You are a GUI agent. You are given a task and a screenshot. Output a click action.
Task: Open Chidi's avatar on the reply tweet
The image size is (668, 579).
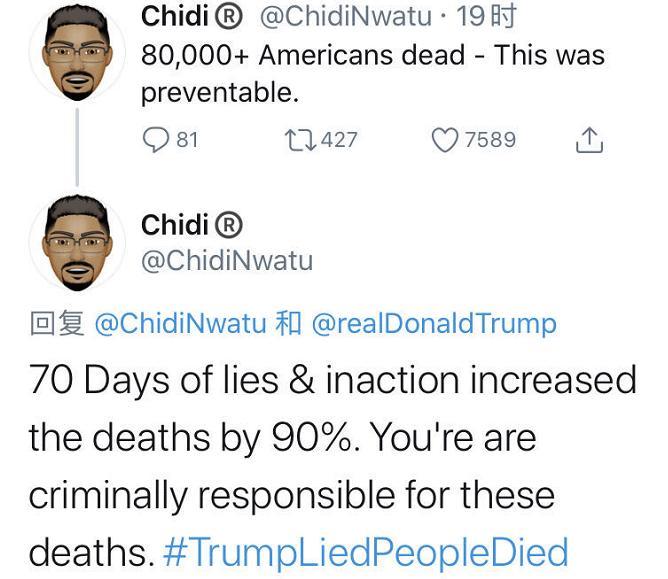pos(77,240)
